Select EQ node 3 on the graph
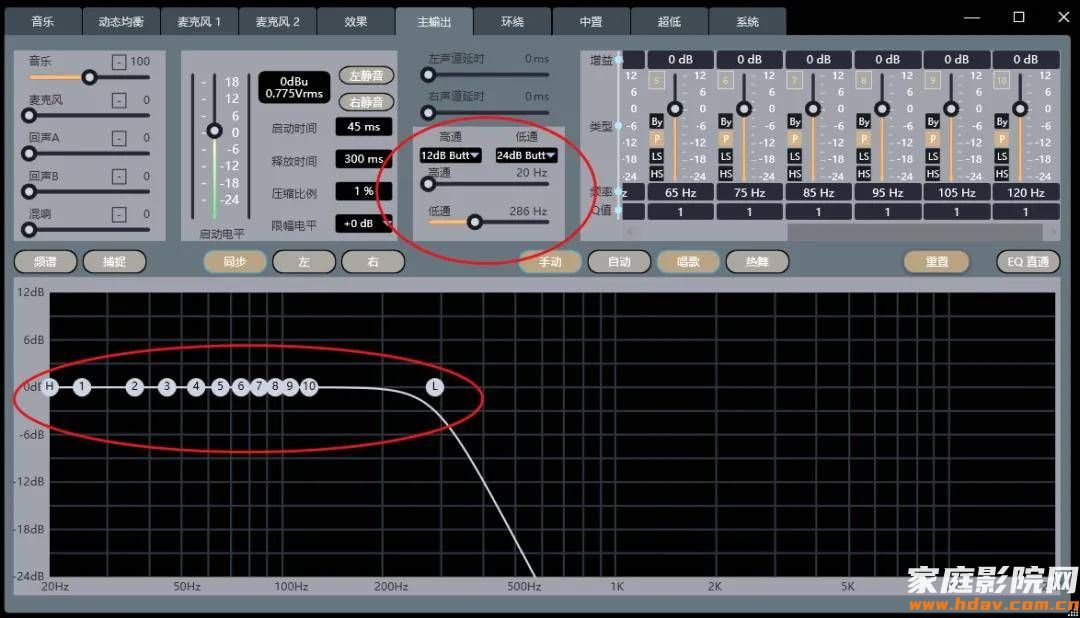This screenshot has height=618, width=1080. [x=167, y=387]
